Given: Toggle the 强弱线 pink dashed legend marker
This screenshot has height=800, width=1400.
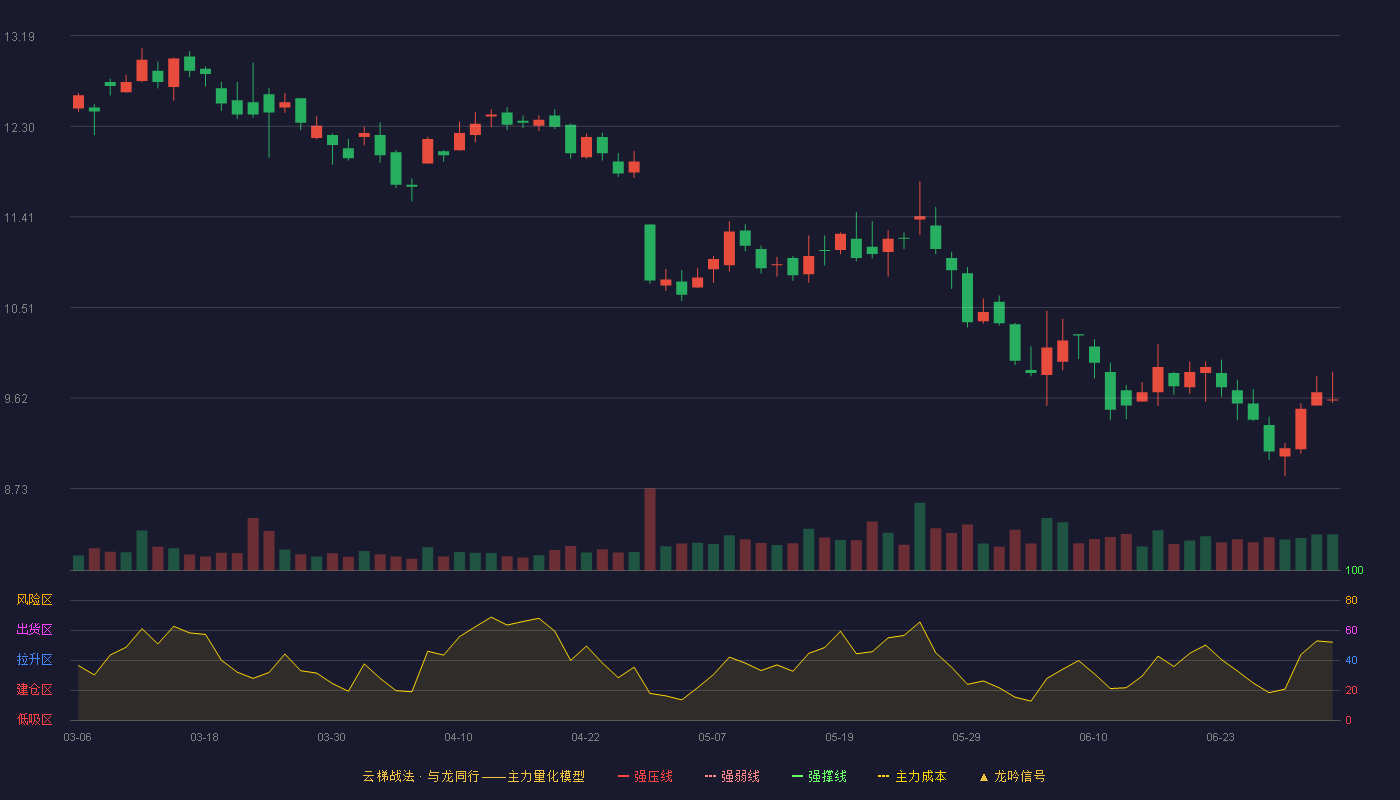Looking at the screenshot, I should pyautogui.click(x=711, y=776).
